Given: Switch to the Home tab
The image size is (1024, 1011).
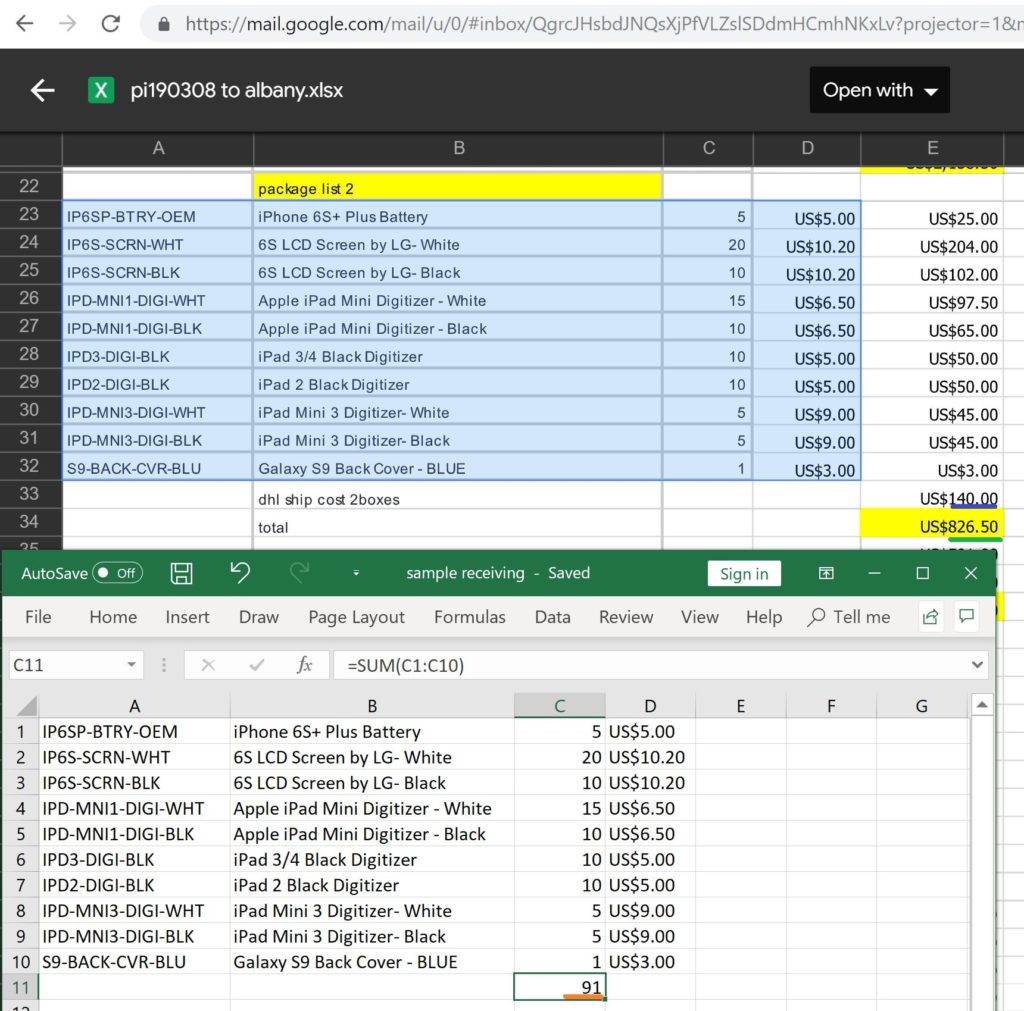Looking at the screenshot, I should (x=113, y=617).
